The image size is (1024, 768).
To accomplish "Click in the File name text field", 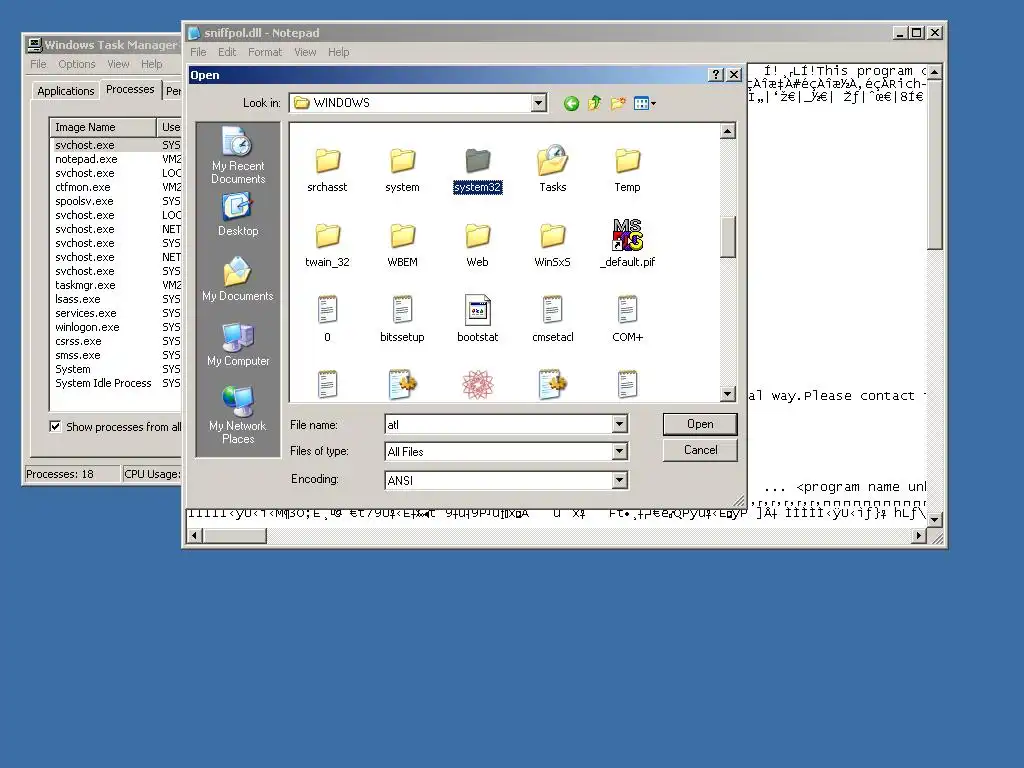I will (499, 424).
